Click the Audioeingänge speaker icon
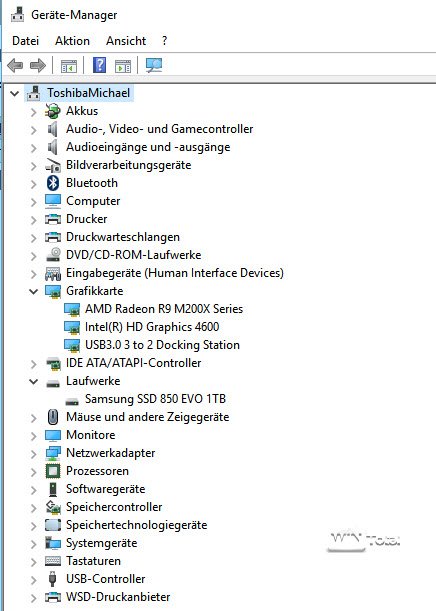 coord(53,147)
